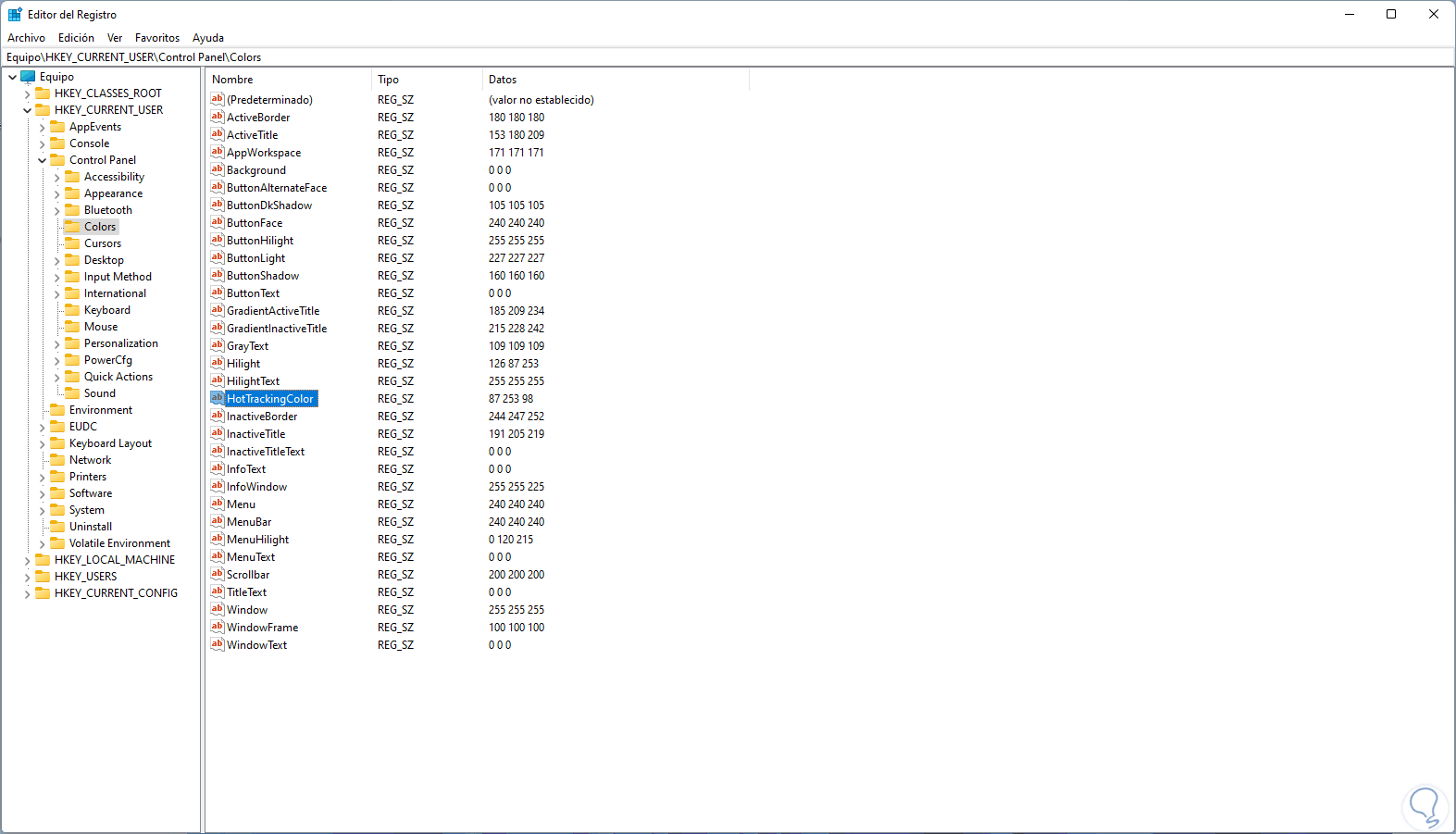Viewport: 1456px width, 834px height.
Task: Click the Scrollbar string value icon
Action: (218, 574)
